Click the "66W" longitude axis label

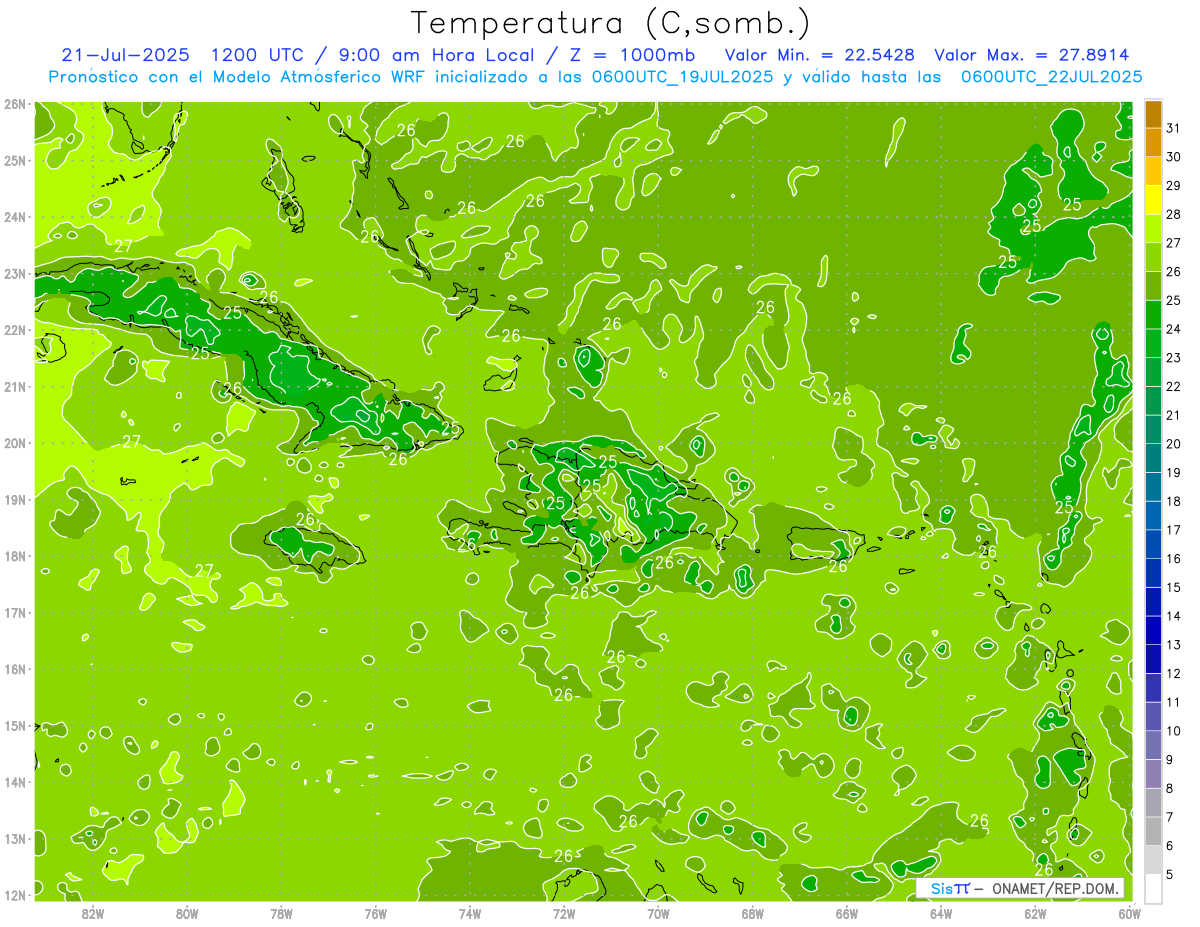tap(846, 913)
